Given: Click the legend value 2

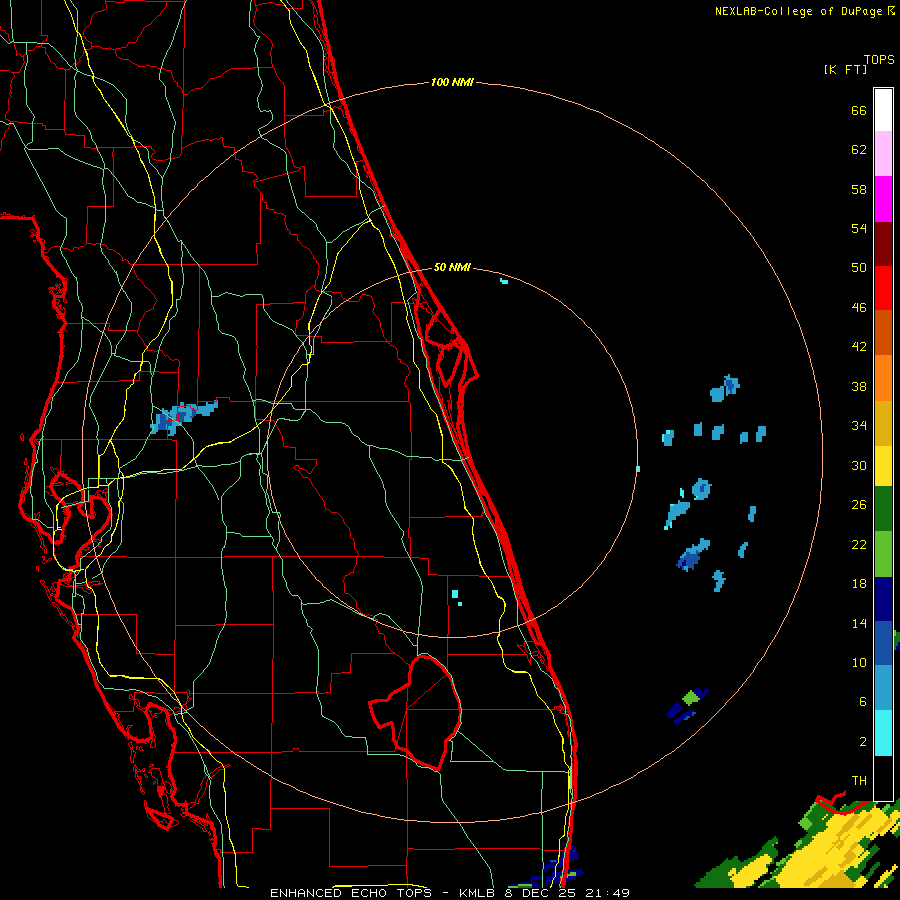Looking at the screenshot, I should coord(863,742).
